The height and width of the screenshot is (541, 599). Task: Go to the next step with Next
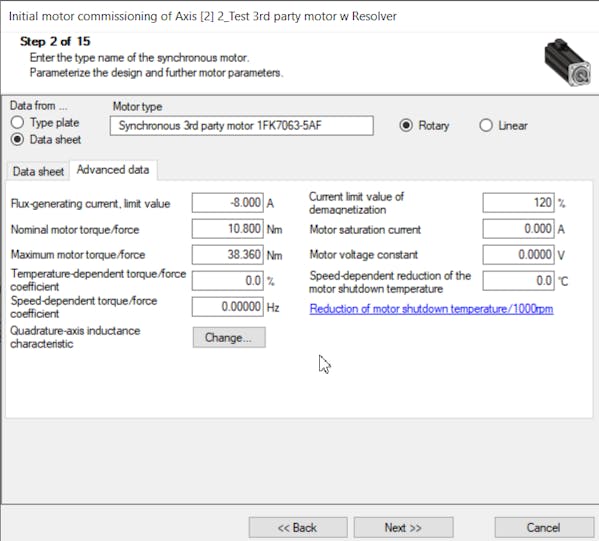(x=403, y=528)
